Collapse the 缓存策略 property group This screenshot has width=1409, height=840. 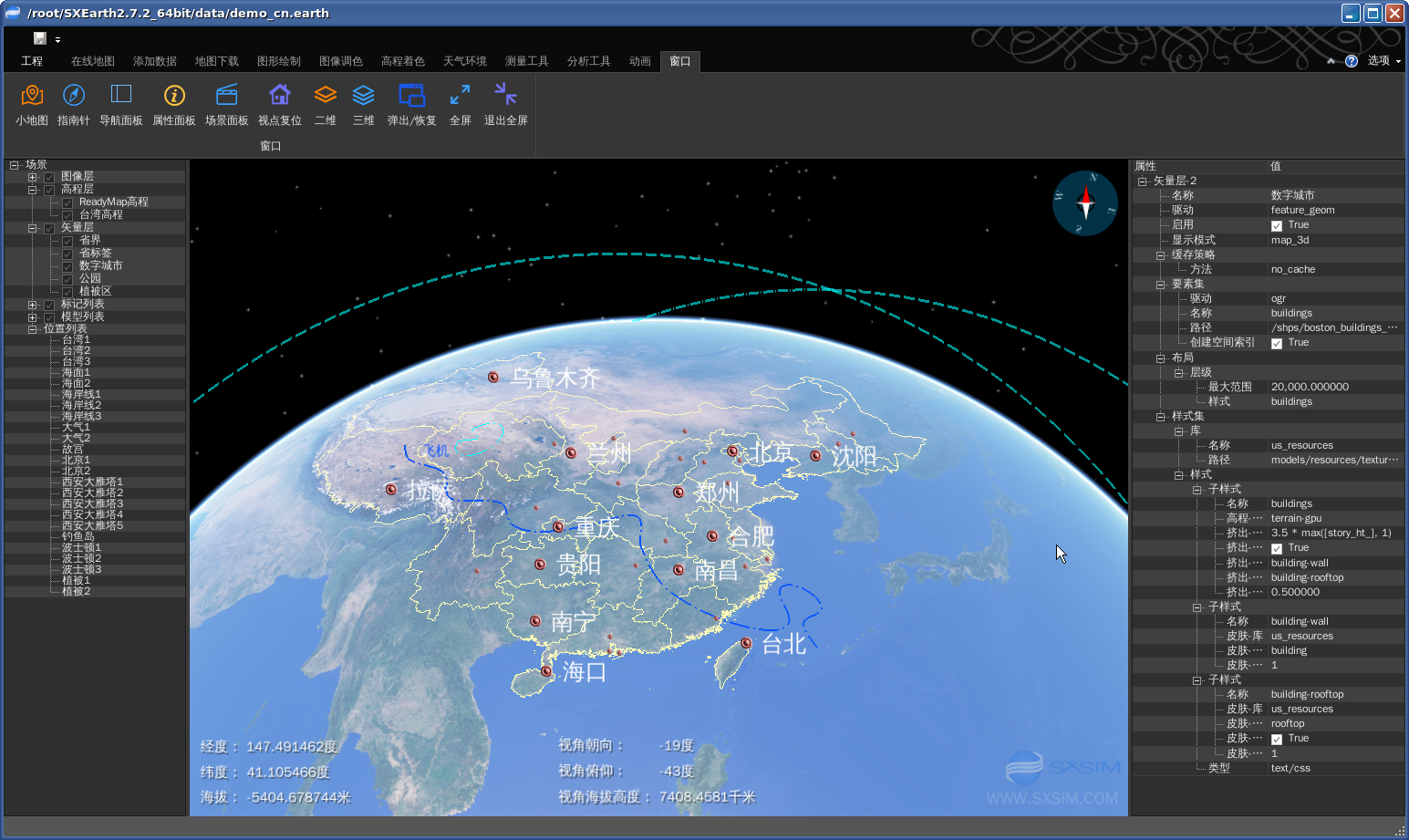click(x=1160, y=255)
